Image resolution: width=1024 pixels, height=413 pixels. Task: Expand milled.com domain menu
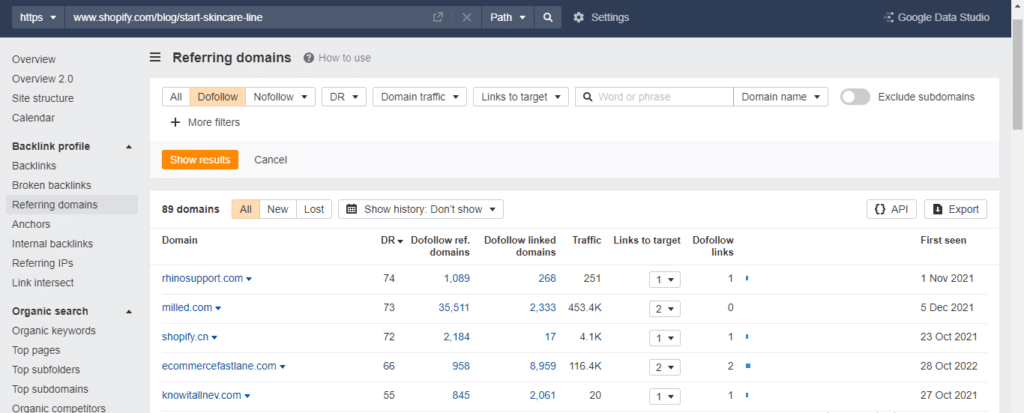click(218, 308)
